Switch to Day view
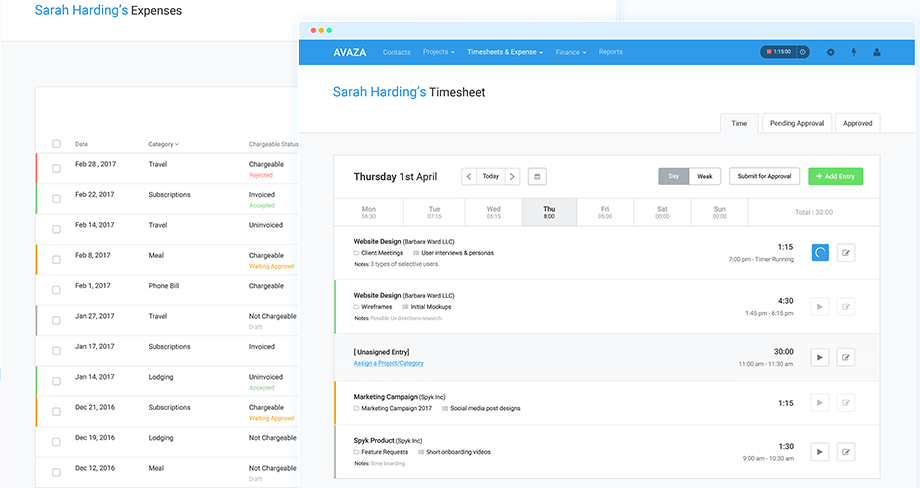Viewport: 920px width, 488px height. pyautogui.click(x=674, y=176)
